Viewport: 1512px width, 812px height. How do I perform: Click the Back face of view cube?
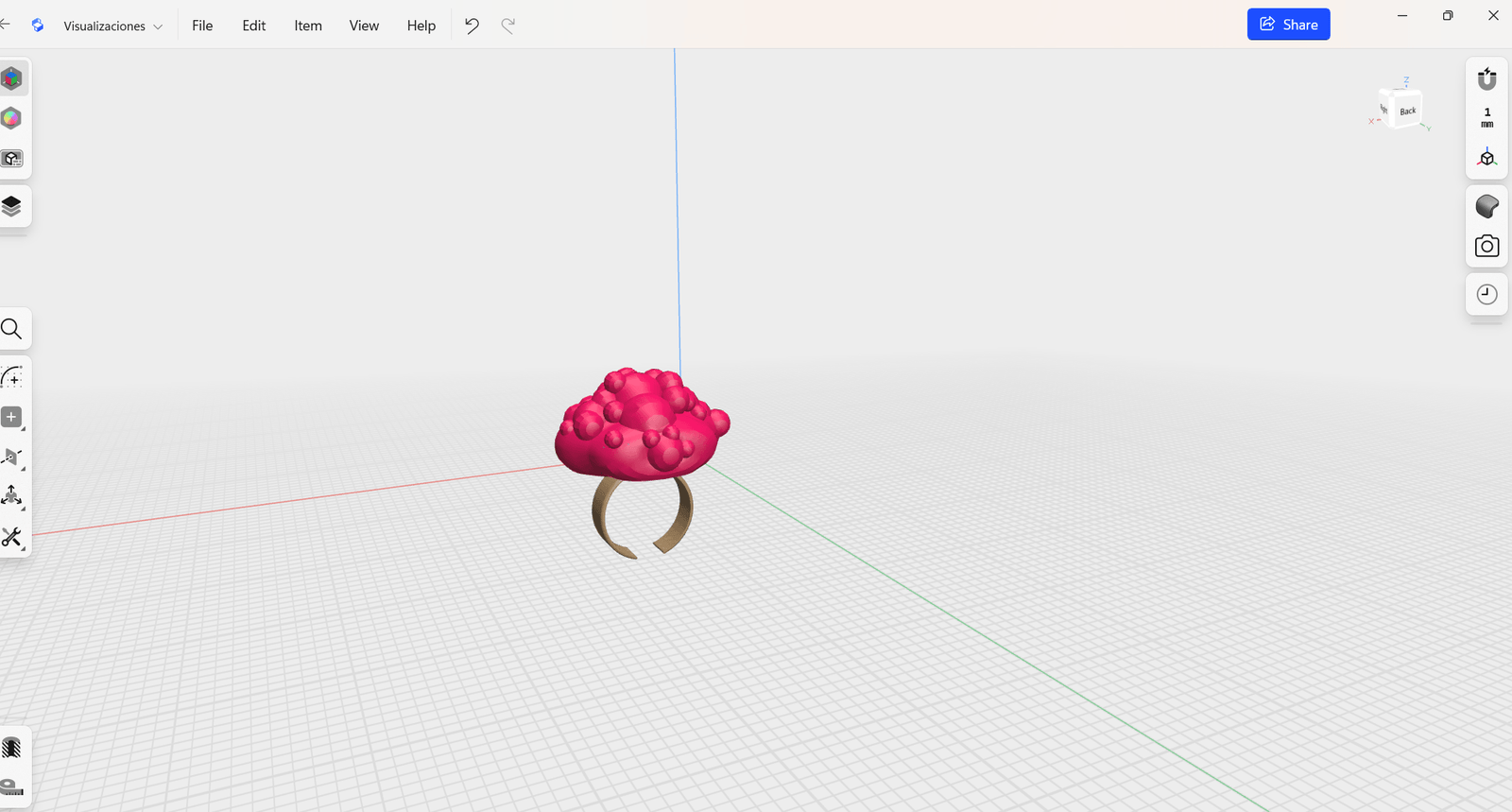(1407, 111)
